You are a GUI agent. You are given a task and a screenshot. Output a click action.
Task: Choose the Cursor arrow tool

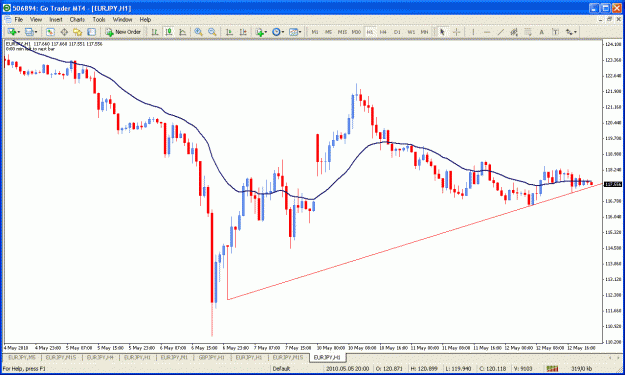point(442,32)
